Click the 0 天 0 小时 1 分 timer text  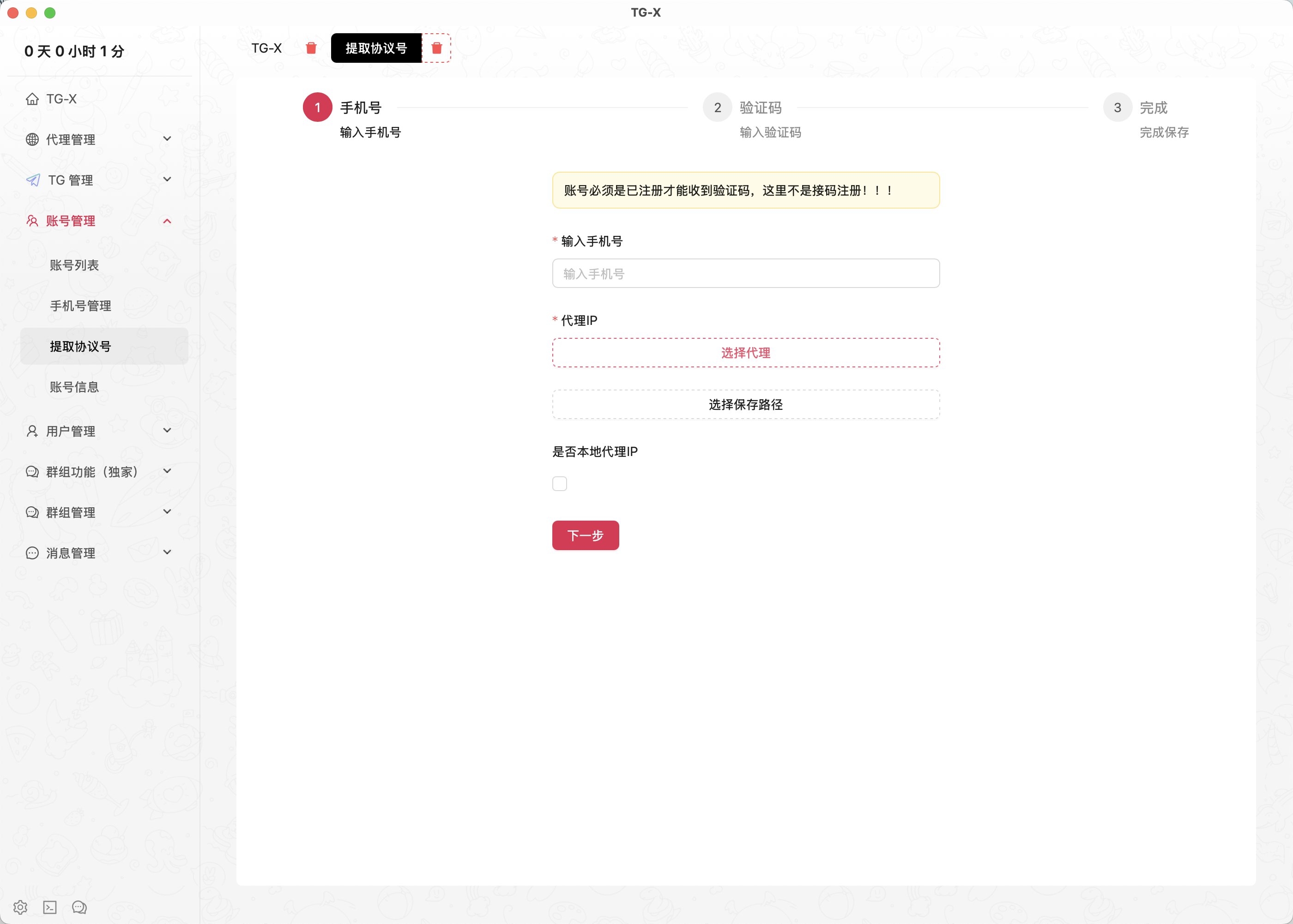pyautogui.click(x=74, y=51)
